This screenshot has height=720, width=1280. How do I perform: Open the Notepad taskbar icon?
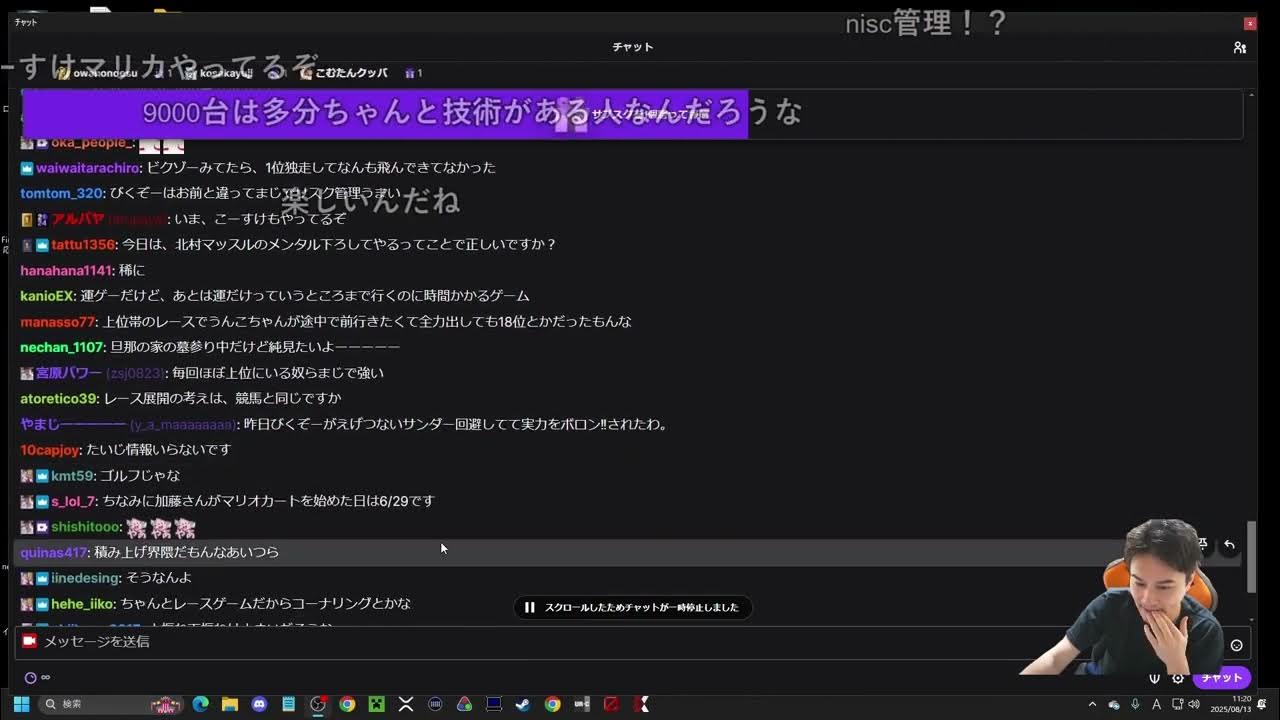click(288, 704)
